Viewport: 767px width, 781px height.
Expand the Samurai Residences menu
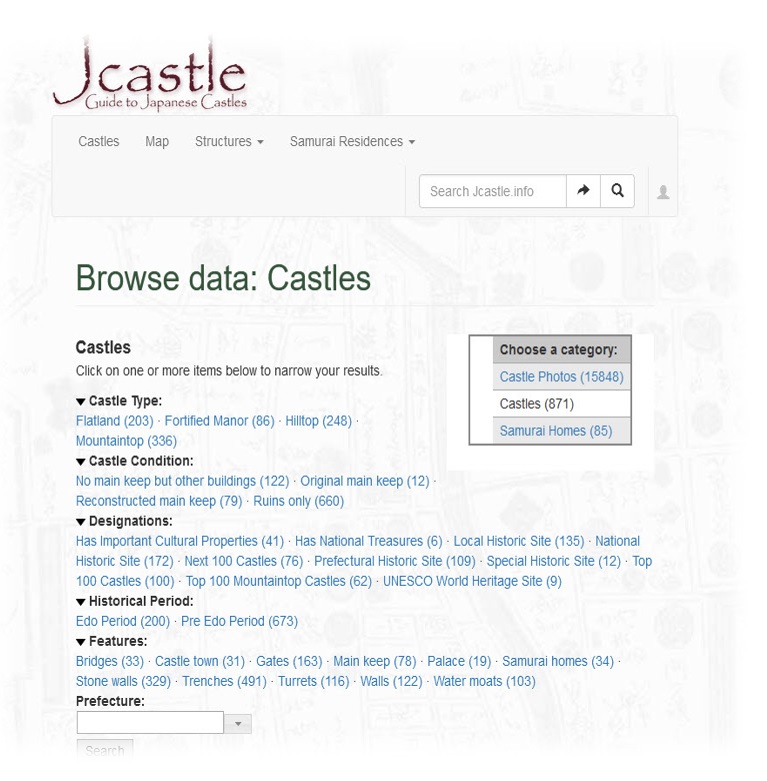[x=352, y=141]
